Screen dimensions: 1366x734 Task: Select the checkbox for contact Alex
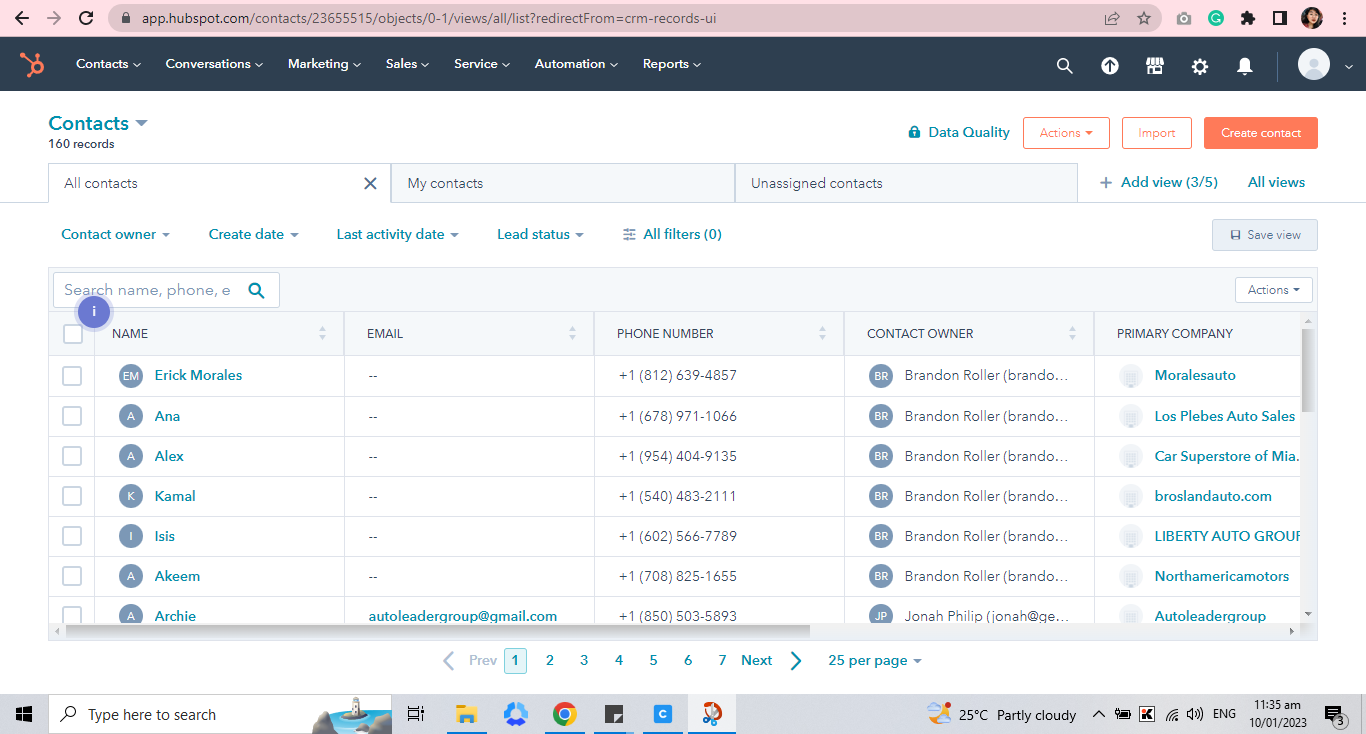pyautogui.click(x=72, y=456)
